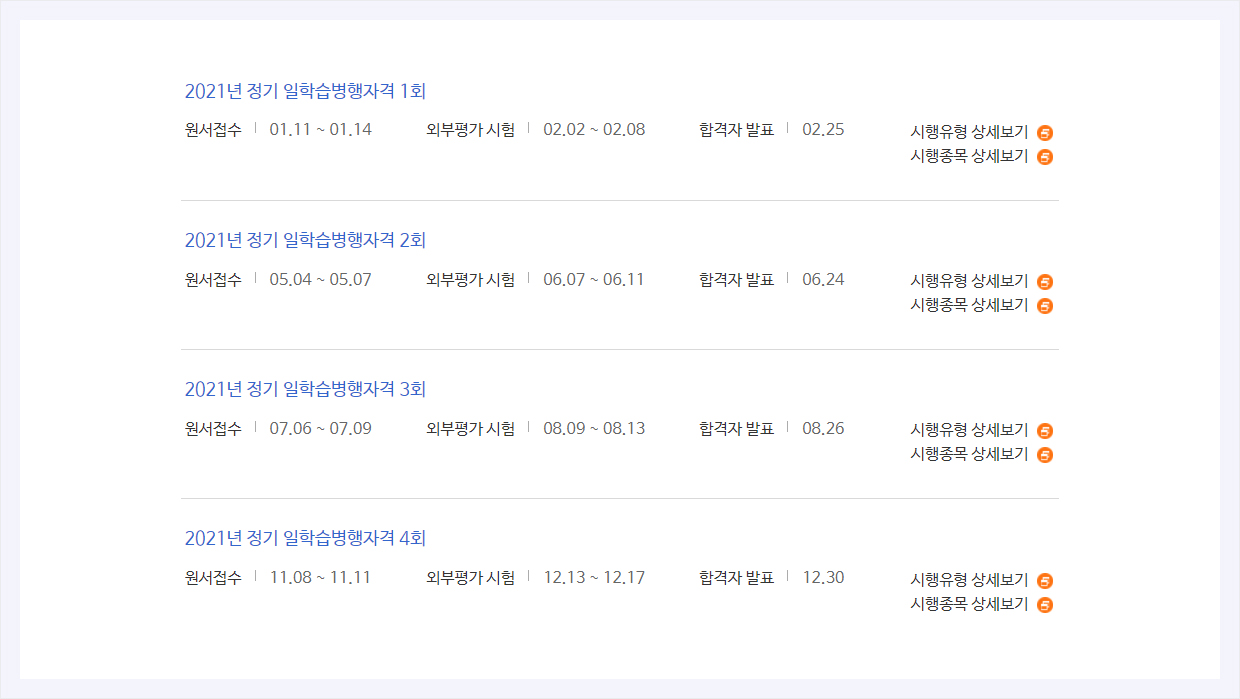Click orange icon beside 3회 시행유형 상세보기
1240x699 pixels.
[x=1045, y=431]
